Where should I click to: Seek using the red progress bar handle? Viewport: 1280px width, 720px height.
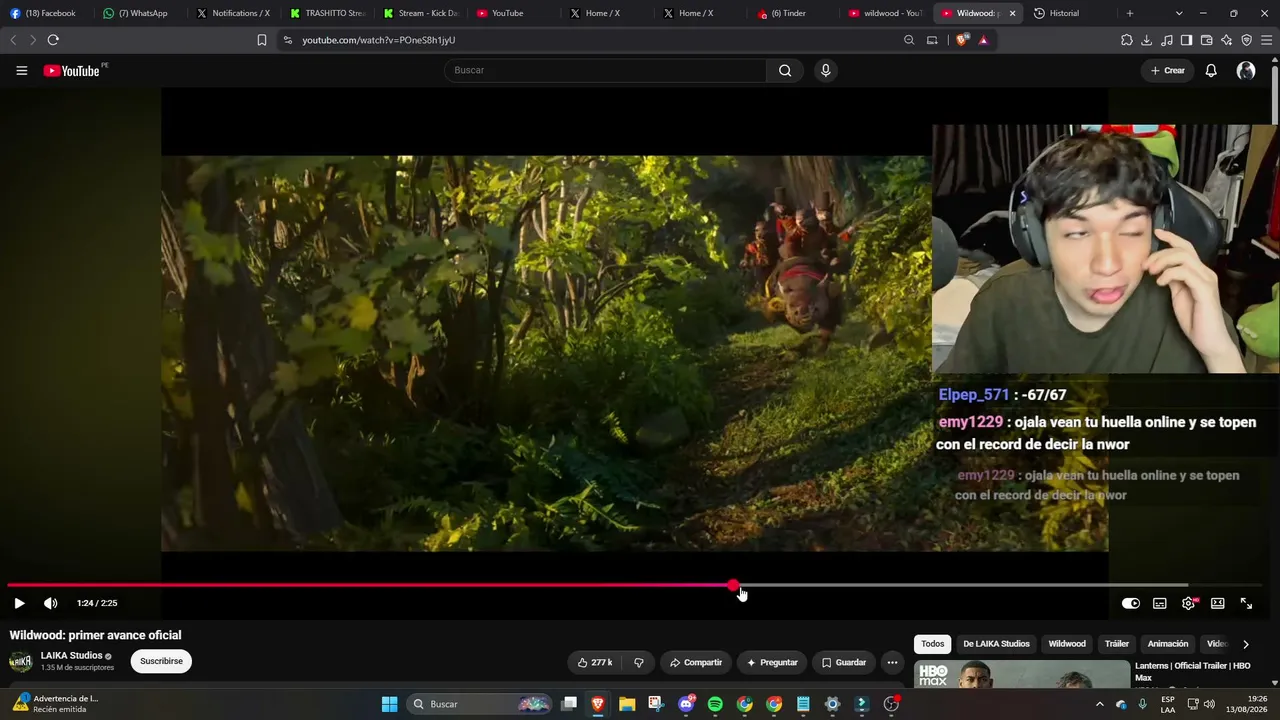734,585
